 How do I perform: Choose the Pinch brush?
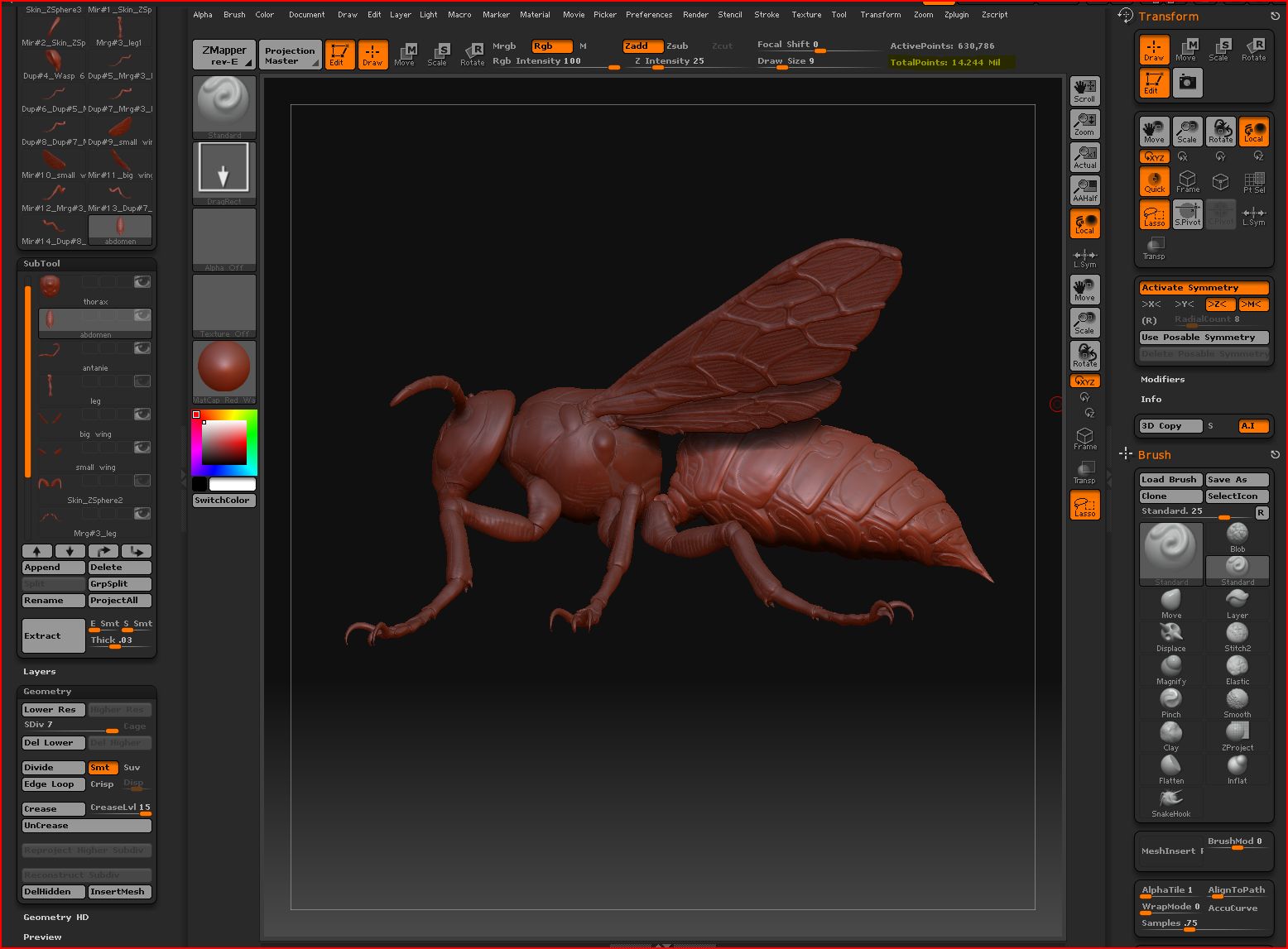pos(1170,700)
